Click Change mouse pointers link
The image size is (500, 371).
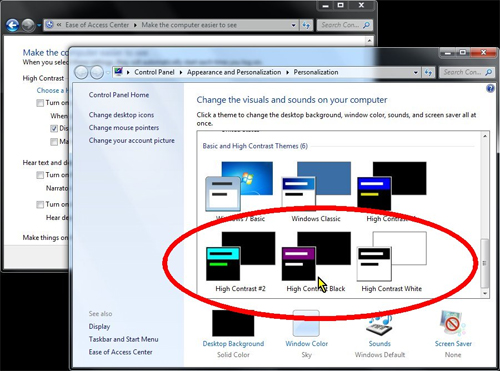click(x=124, y=128)
